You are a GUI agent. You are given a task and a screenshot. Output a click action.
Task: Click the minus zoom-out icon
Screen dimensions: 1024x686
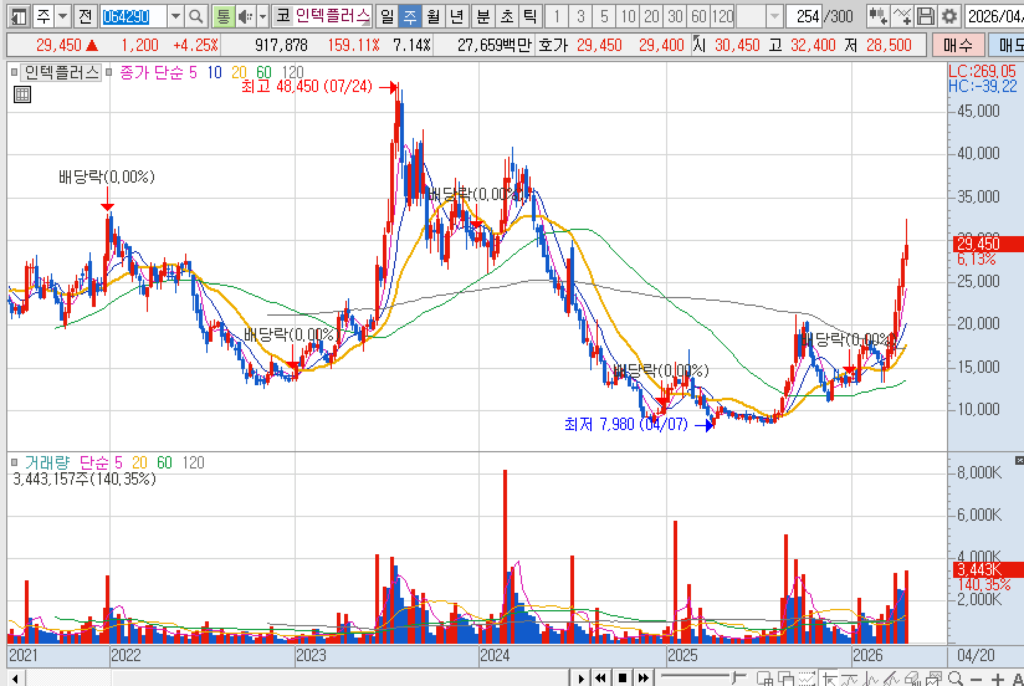[x=976, y=679]
